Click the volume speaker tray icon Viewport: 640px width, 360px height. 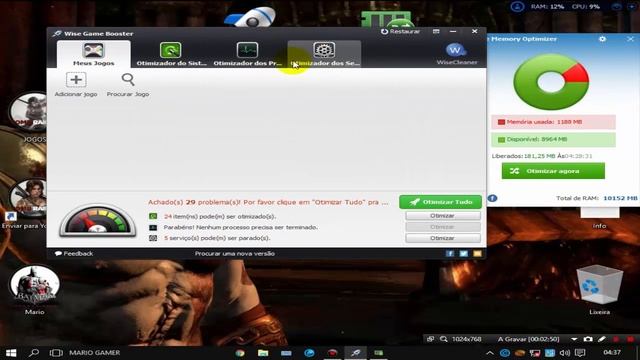pos(565,353)
